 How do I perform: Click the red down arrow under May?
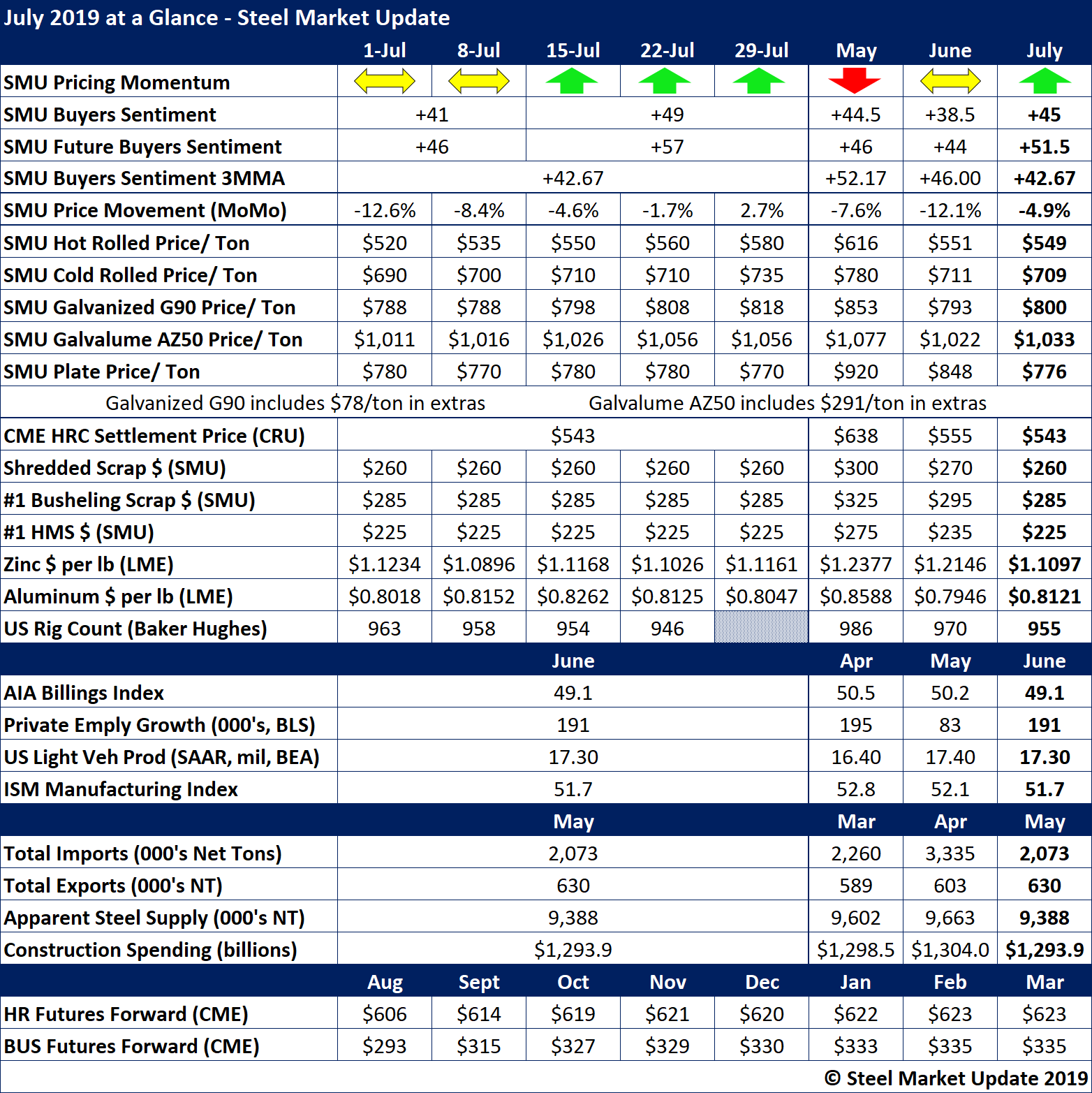tap(855, 80)
